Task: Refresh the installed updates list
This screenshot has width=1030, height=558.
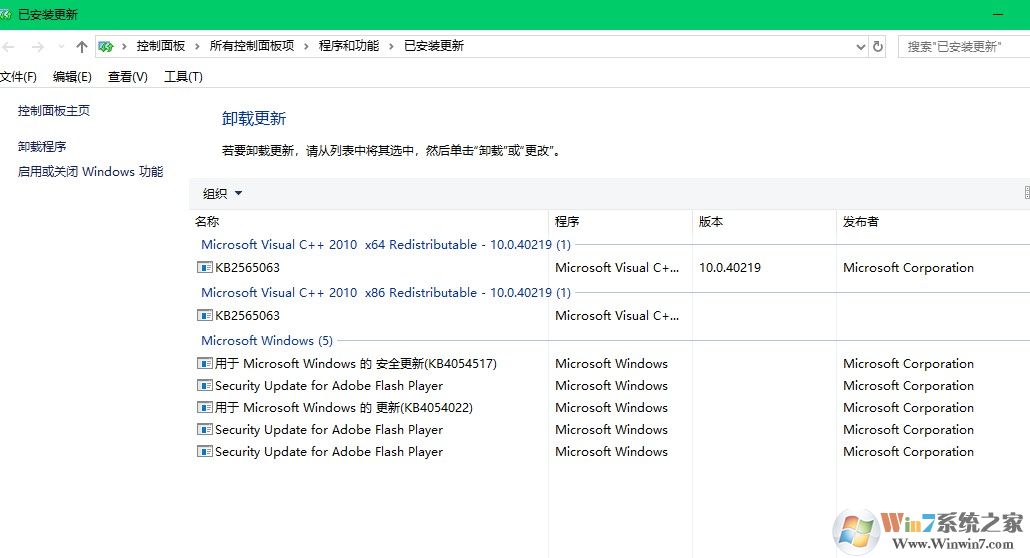Action: coord(878,47)
